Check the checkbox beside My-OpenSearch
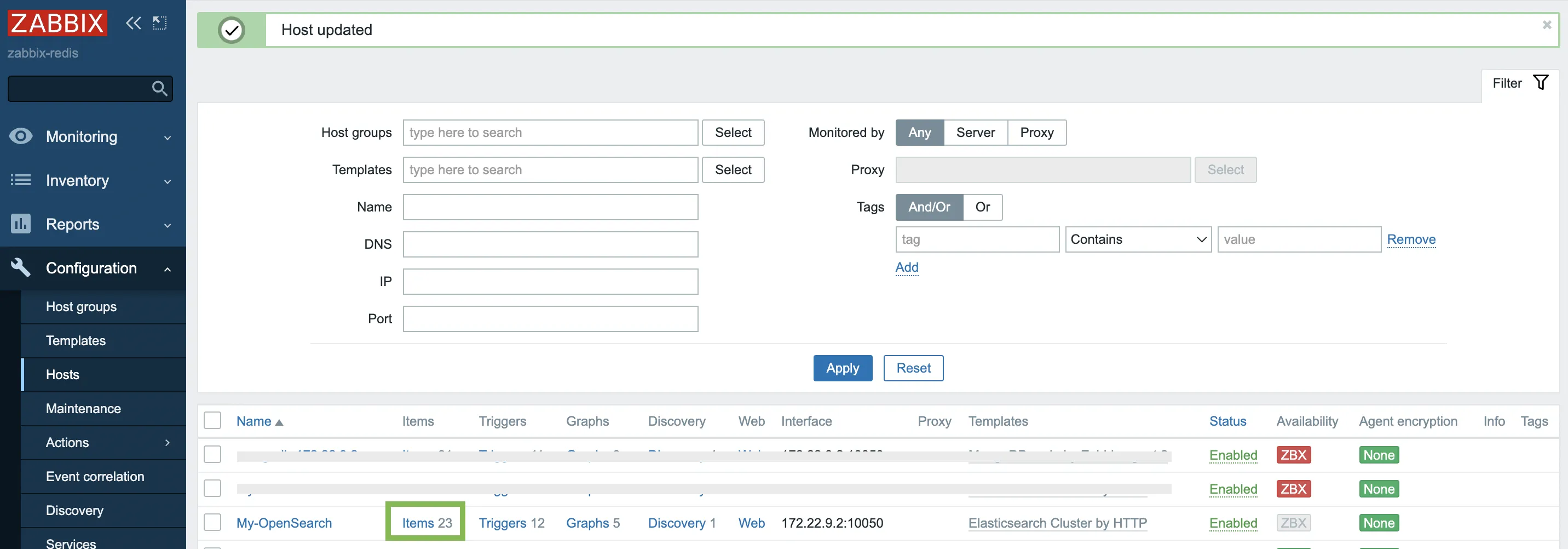The width and height of the screenshot is (1568, 549). click(x=212, y=522)
